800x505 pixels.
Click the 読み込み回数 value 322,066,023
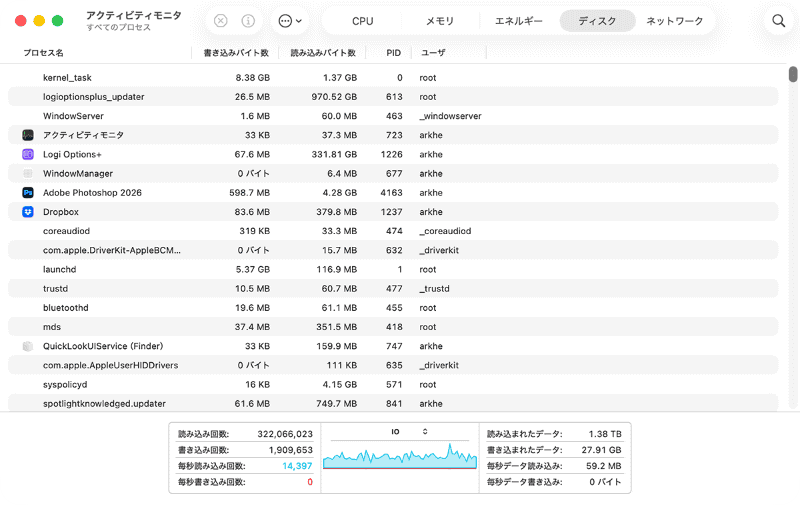tap(285, 434)
